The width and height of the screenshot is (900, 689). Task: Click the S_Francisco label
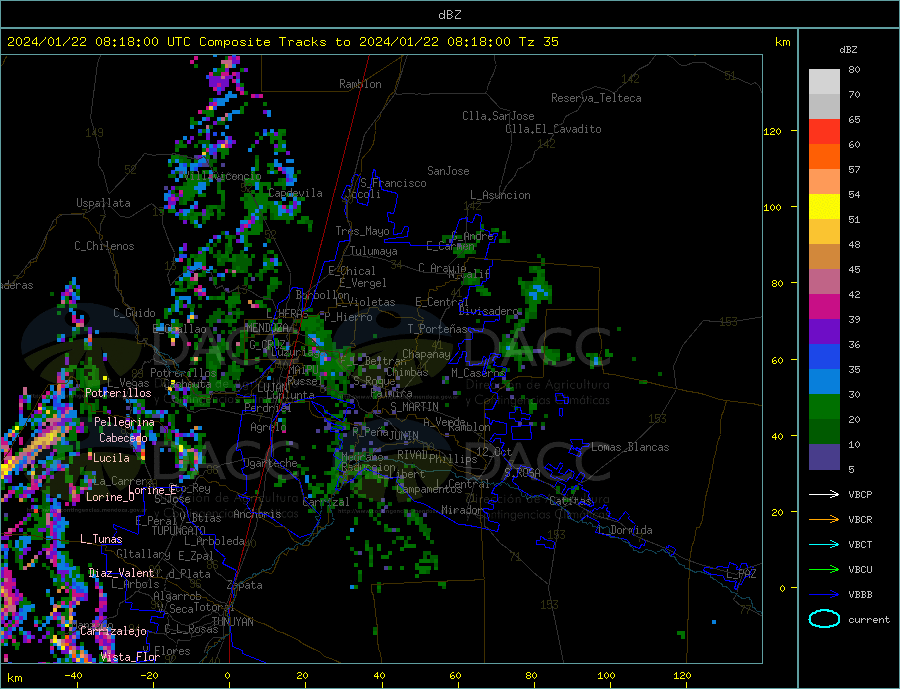tap(393, 183)
